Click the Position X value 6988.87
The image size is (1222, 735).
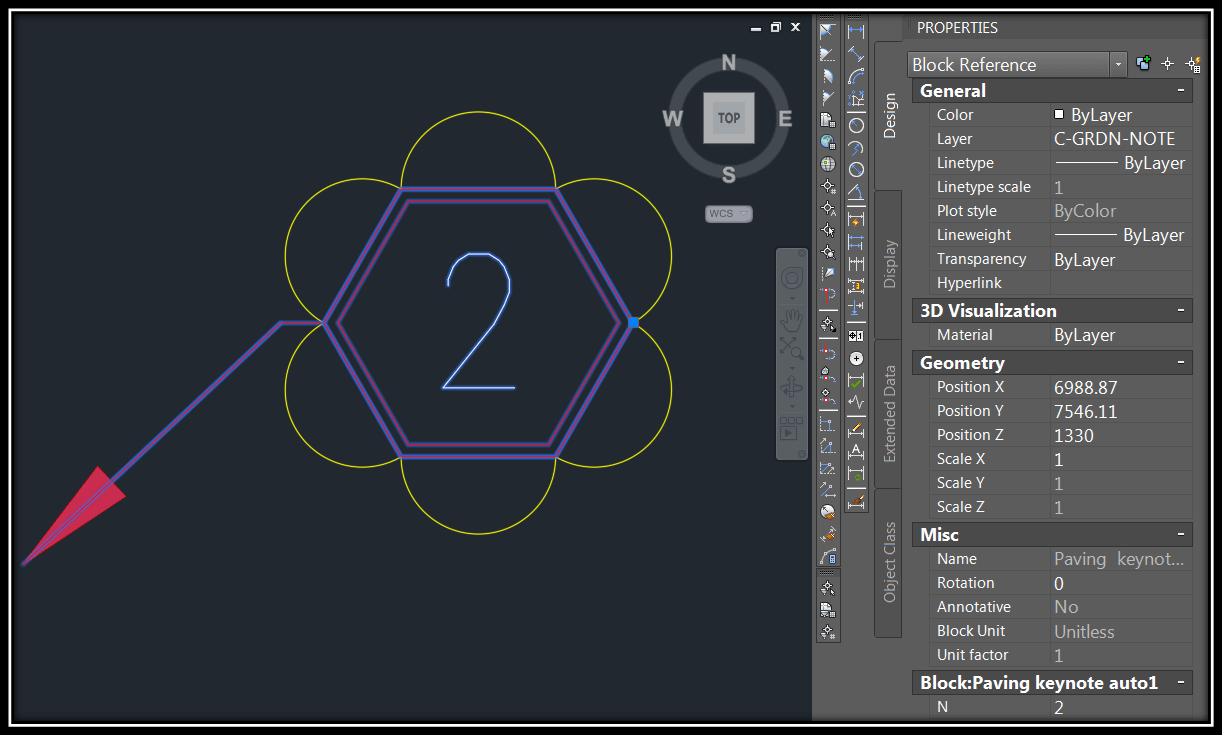pos(1085,387)
